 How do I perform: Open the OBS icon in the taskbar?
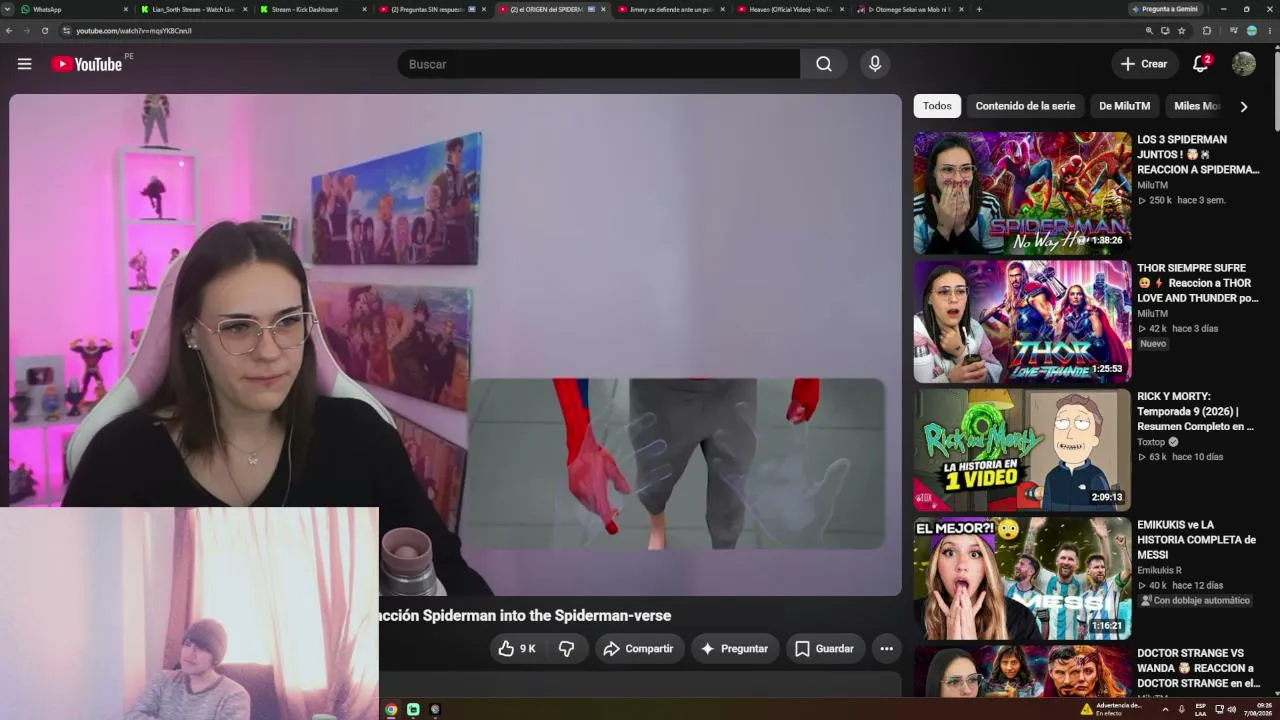[435, 710]
